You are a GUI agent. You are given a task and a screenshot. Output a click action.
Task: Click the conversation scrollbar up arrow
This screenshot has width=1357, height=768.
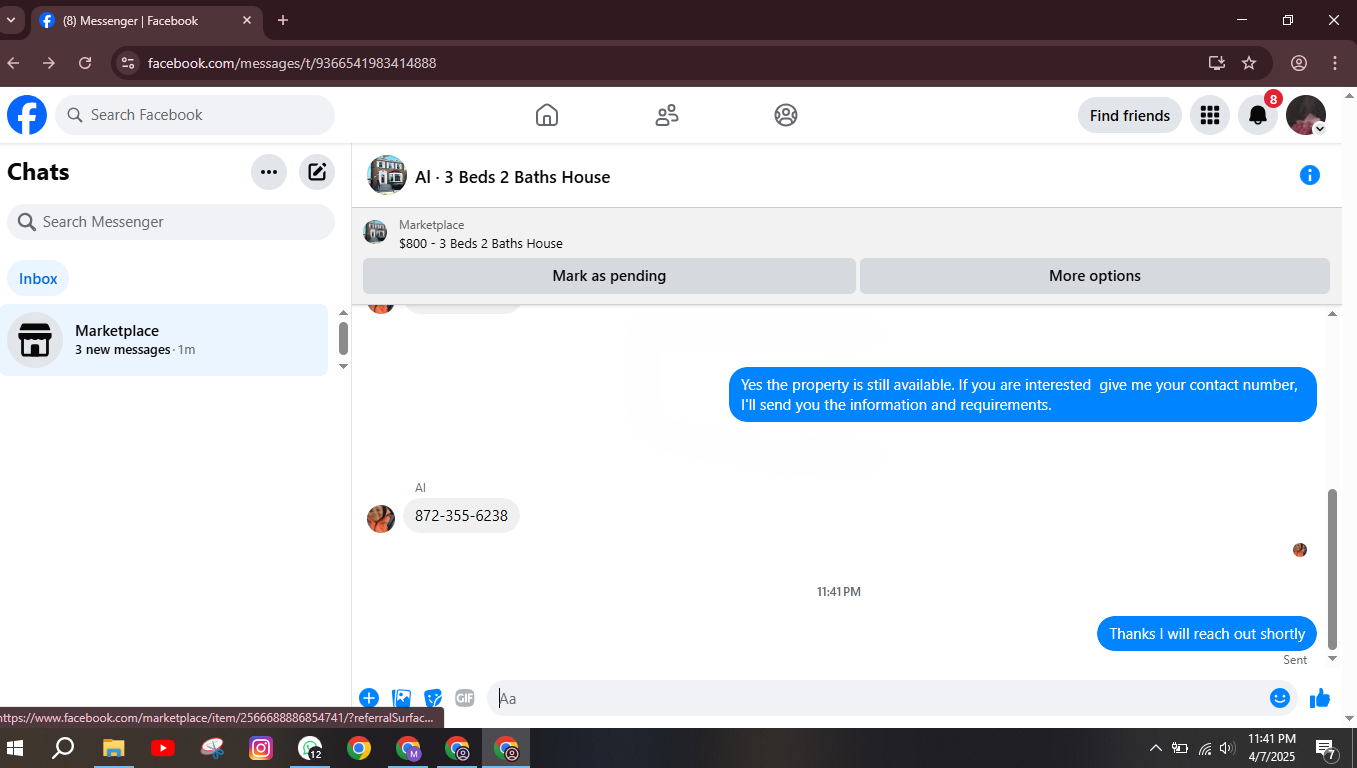[x=1331, y=314]
